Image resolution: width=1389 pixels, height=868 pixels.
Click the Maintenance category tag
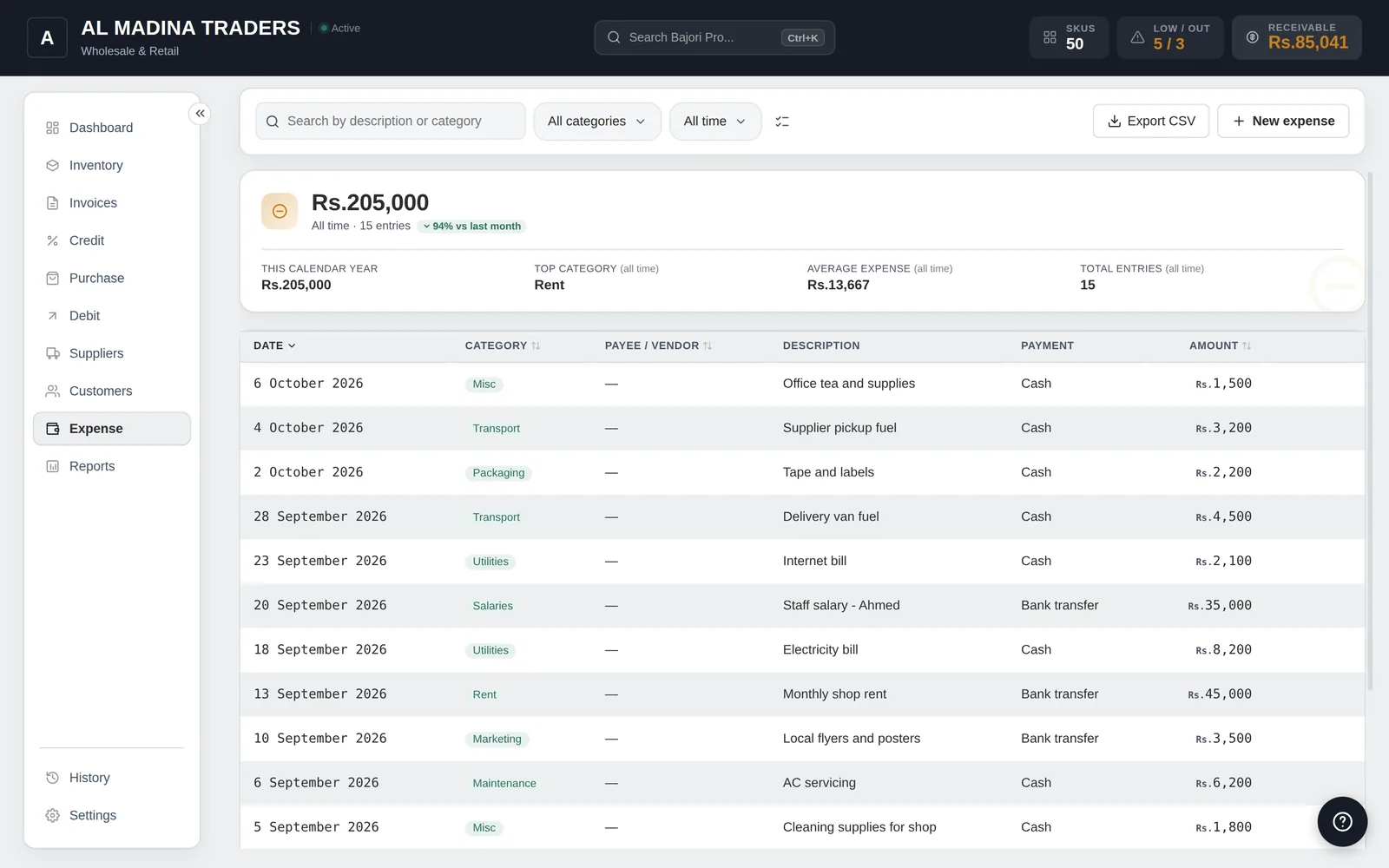coord(504,783)
